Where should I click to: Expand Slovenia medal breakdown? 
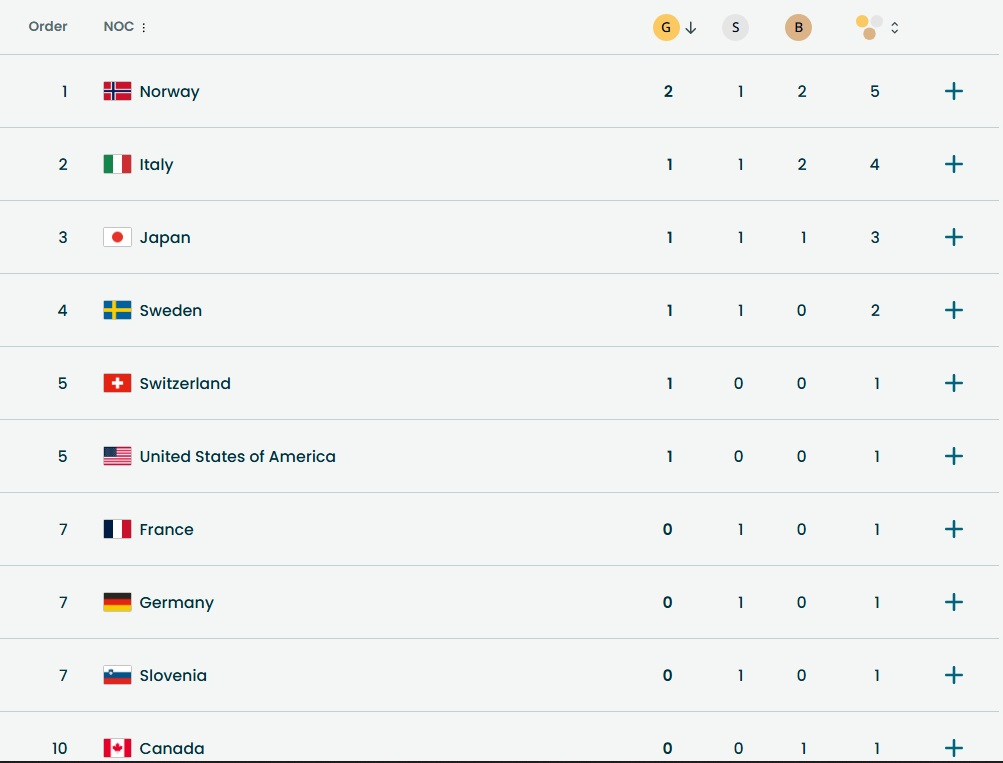click(954, 675)
